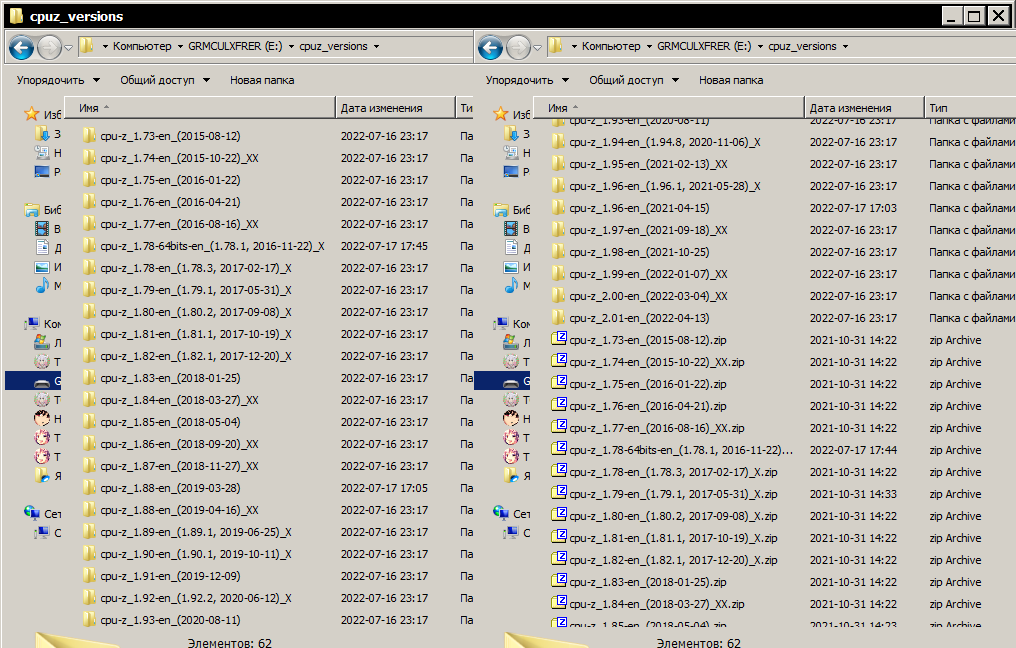Click Music library icon in left navigation pane
This screenshot has width=1016, height=648.
coord(42,285)
